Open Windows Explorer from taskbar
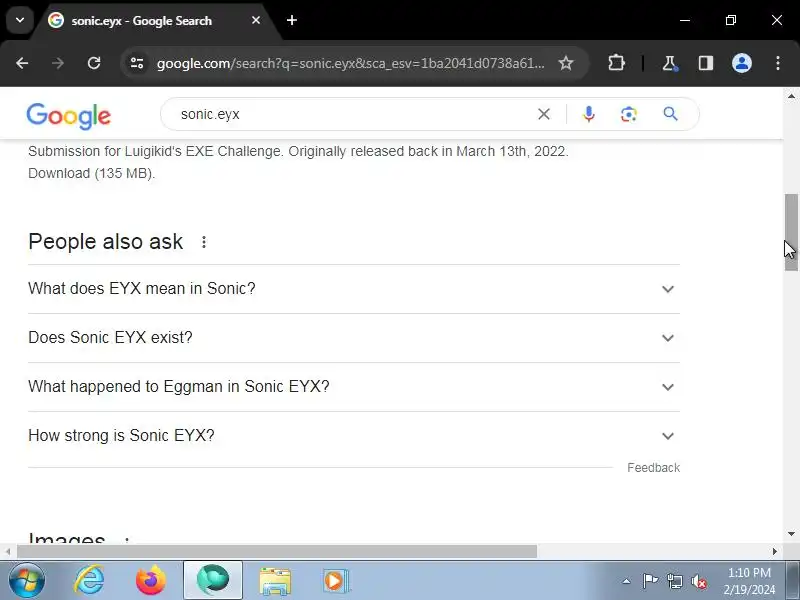The width and height of the screenshot is (800, 600). point(275,581)
